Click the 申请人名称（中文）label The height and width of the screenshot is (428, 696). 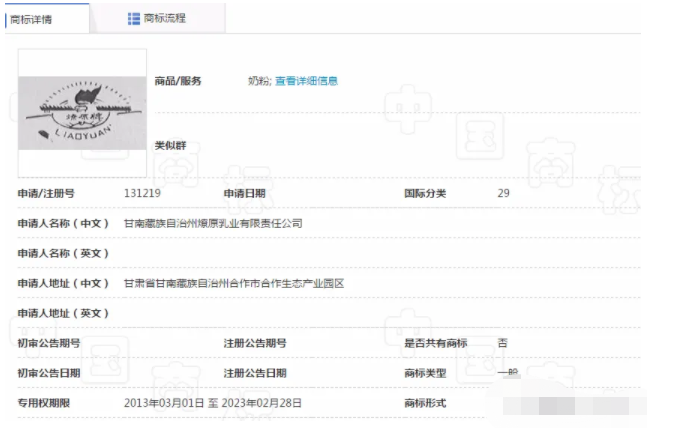point(63,223)
